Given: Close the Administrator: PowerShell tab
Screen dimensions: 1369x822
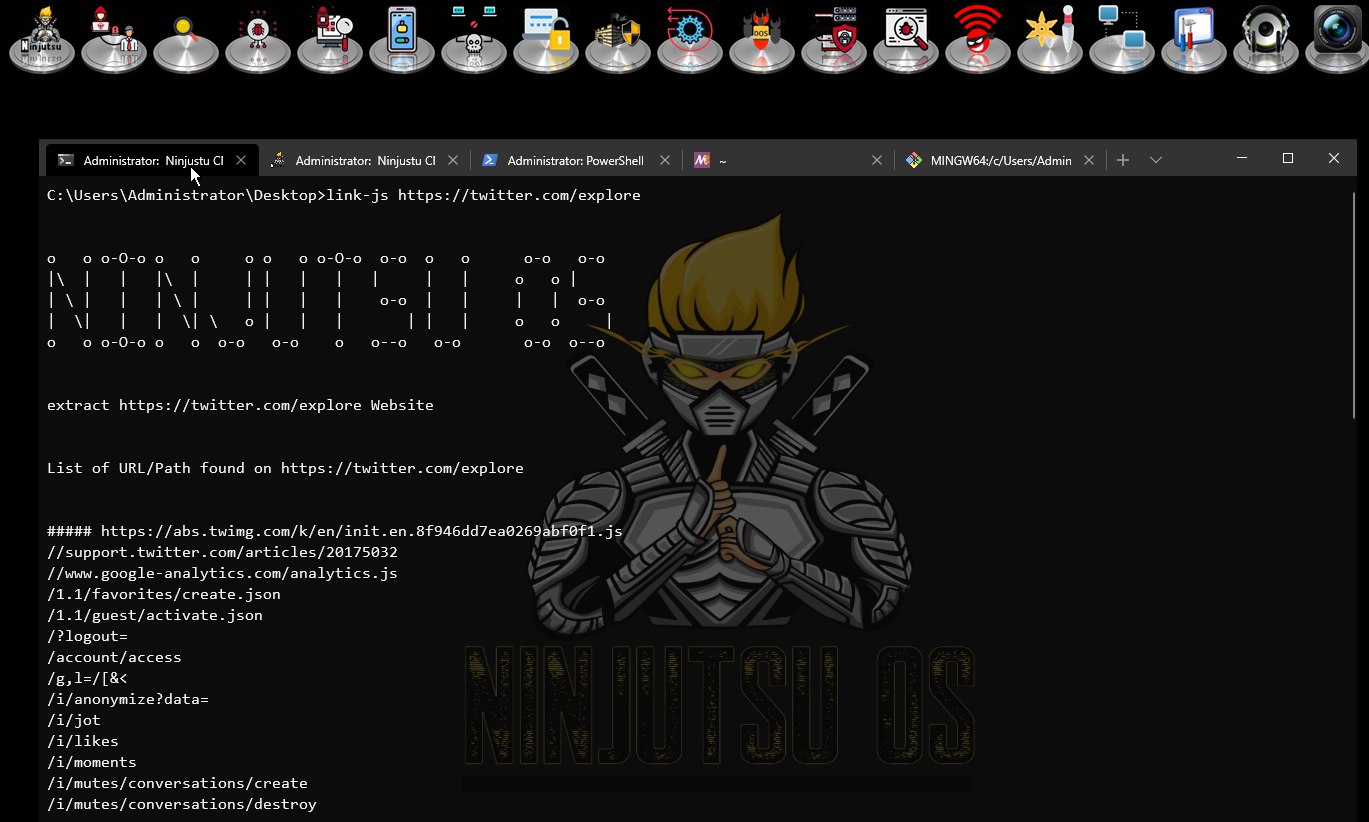Looking at the screenshot, I should 665,160.
